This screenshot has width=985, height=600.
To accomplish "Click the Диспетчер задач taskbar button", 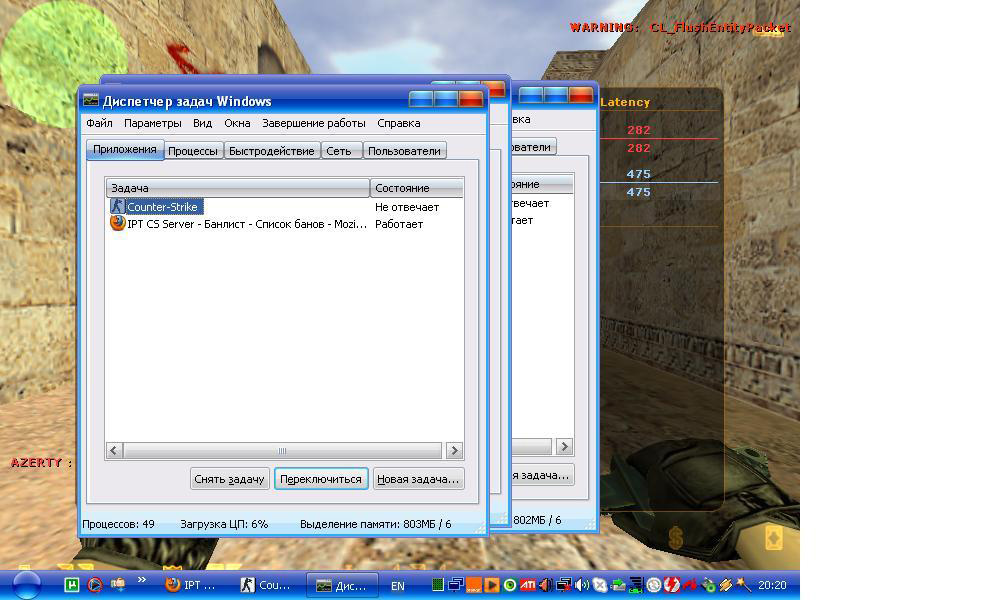I will [342, 585].
